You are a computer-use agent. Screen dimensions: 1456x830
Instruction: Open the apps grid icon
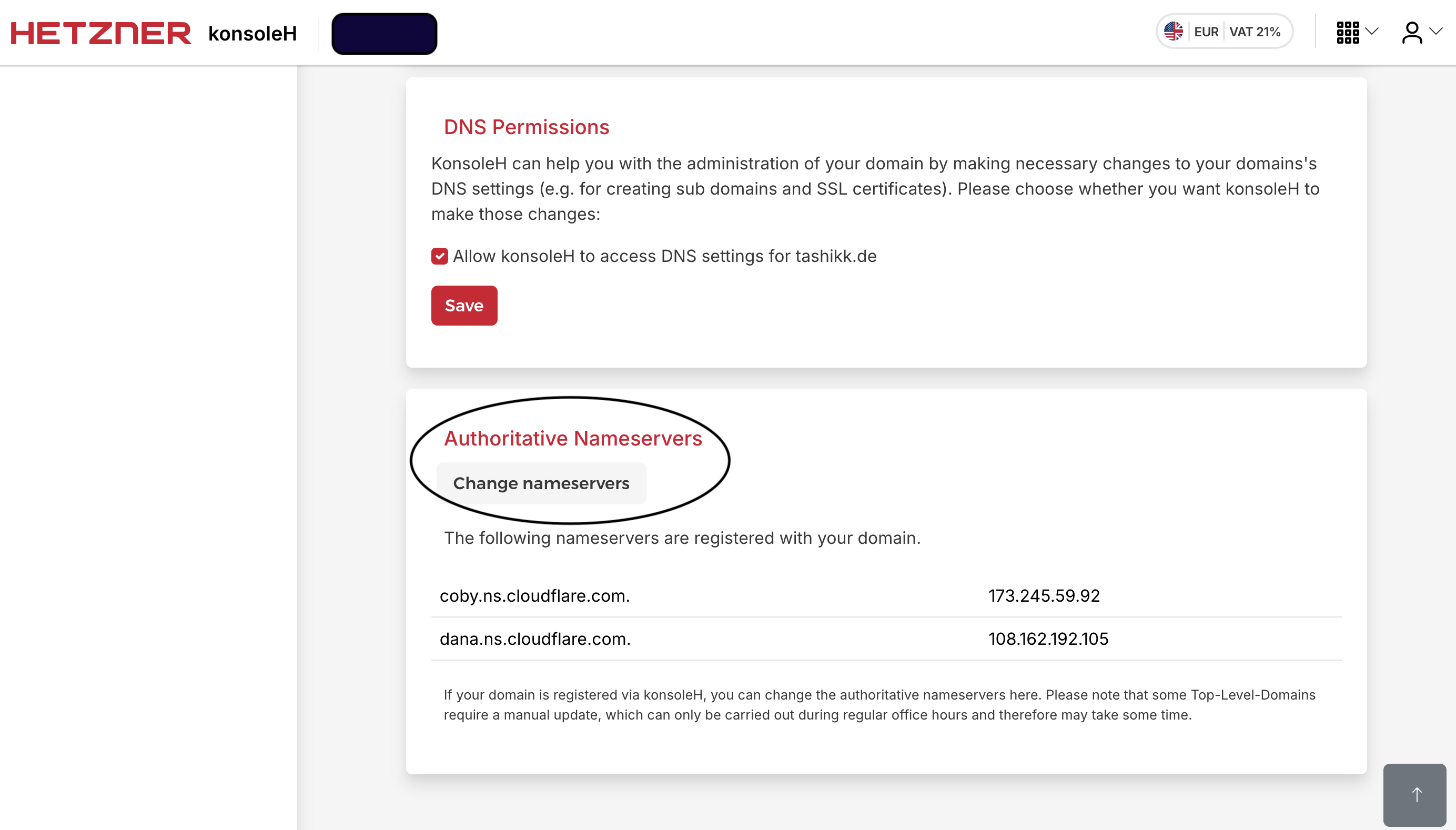click(x=1348, y=33)
